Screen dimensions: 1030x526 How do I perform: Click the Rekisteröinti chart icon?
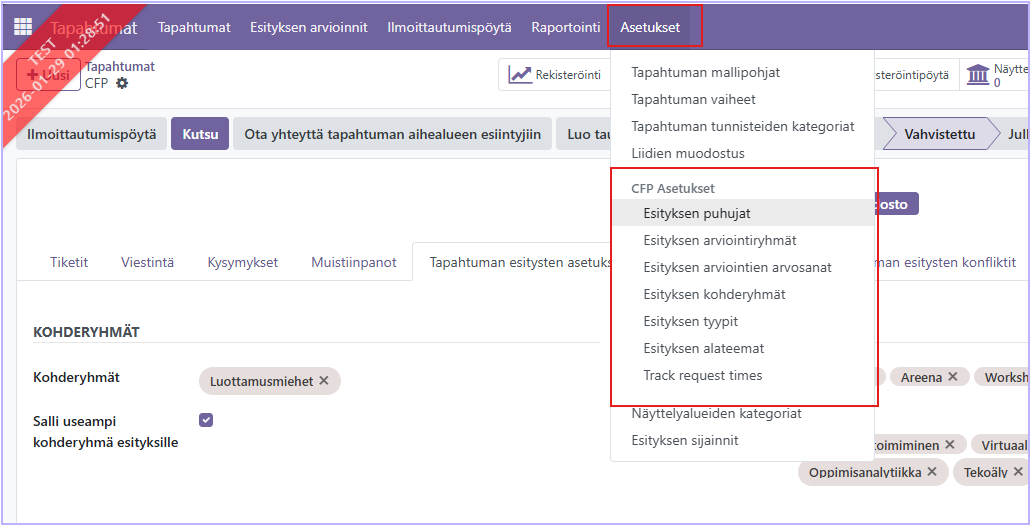(520, 75)
